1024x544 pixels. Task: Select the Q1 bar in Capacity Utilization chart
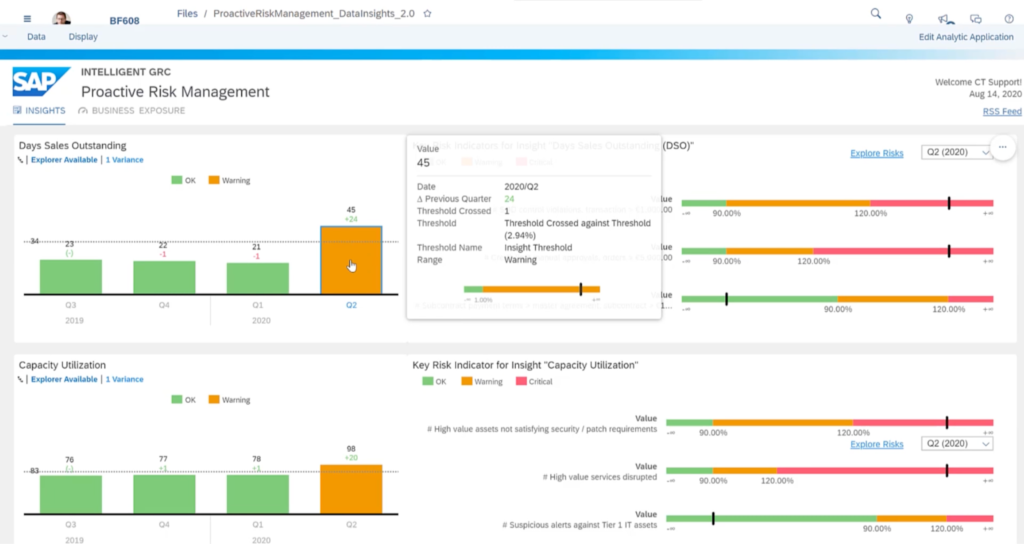(258, 494)
